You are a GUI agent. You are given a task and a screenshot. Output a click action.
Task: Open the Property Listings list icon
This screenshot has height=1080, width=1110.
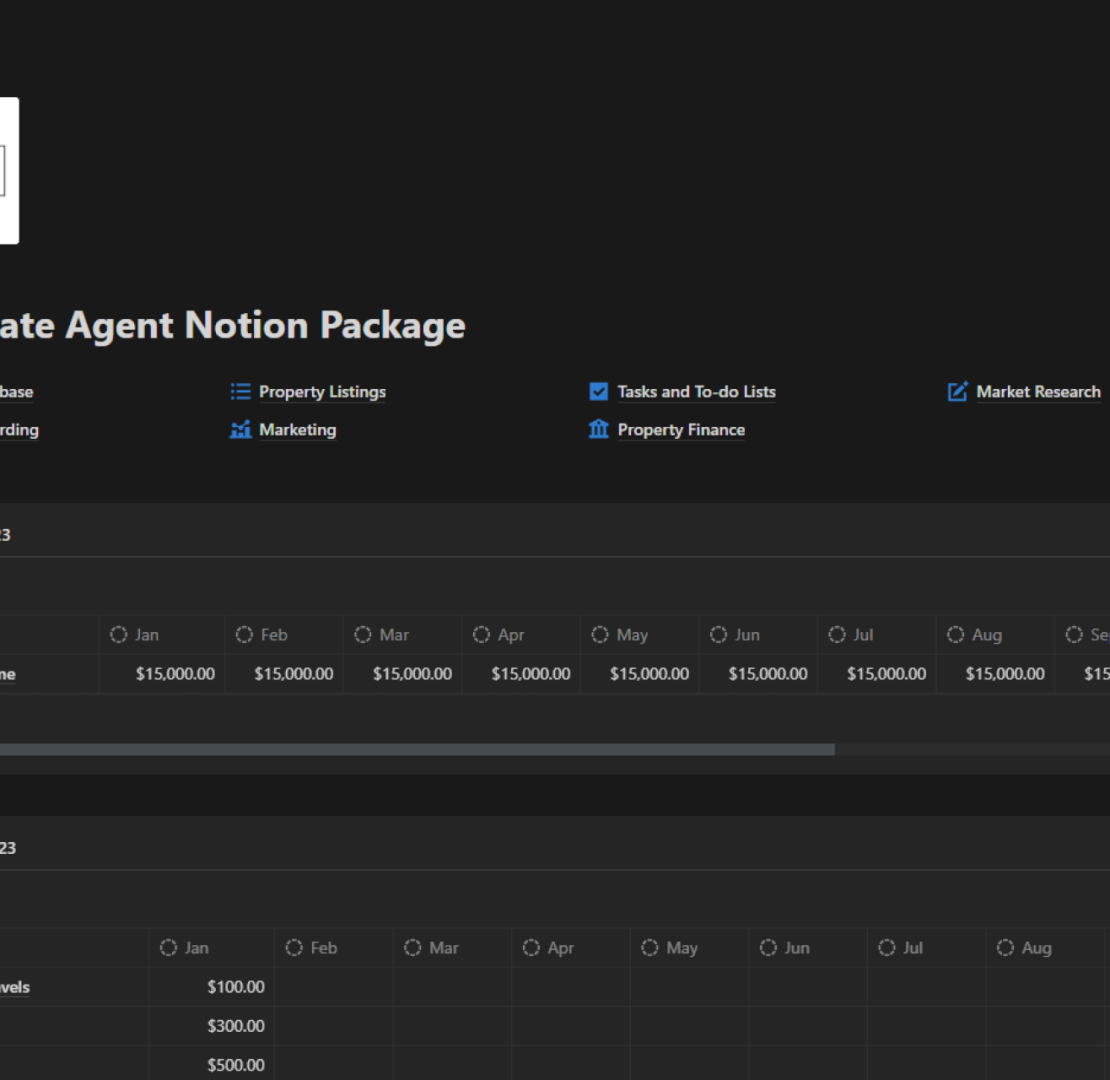click(241, 391)
